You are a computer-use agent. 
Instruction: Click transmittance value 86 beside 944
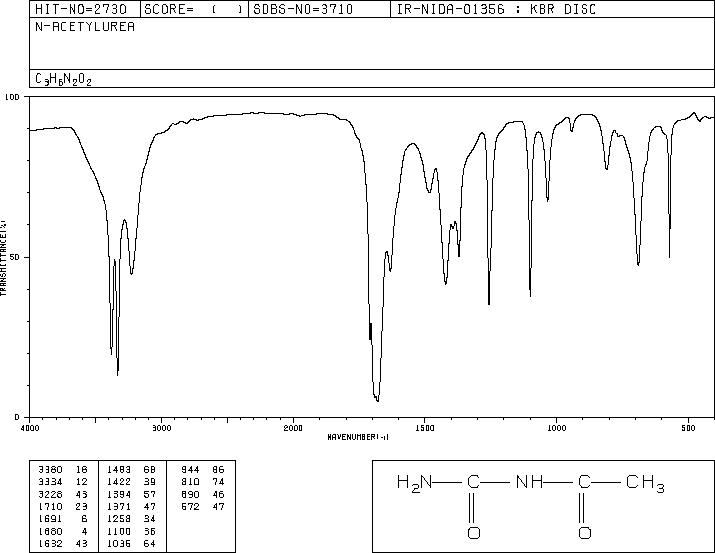(218, 470)
